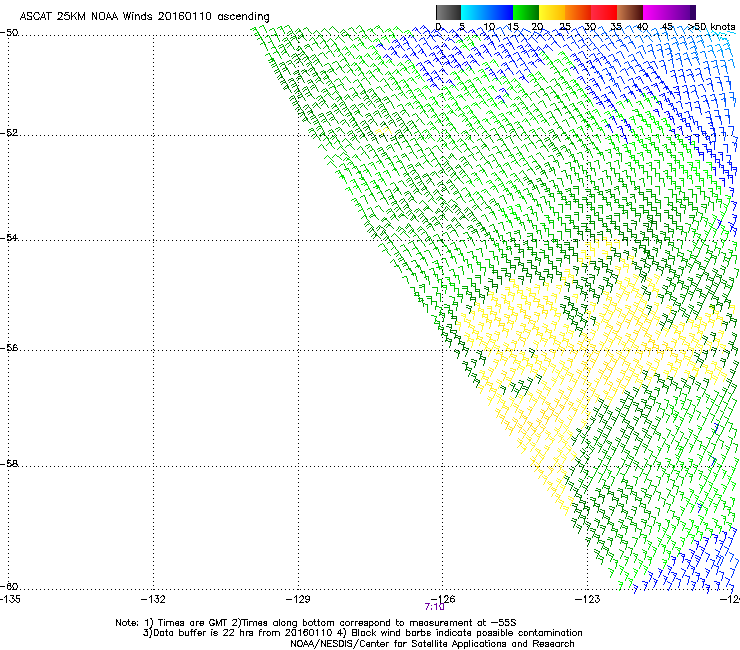This screenshot has width=740, height=650.
Task: Click the latitude label '-50'
Action: pyautogui.click(x=9, y=33)
